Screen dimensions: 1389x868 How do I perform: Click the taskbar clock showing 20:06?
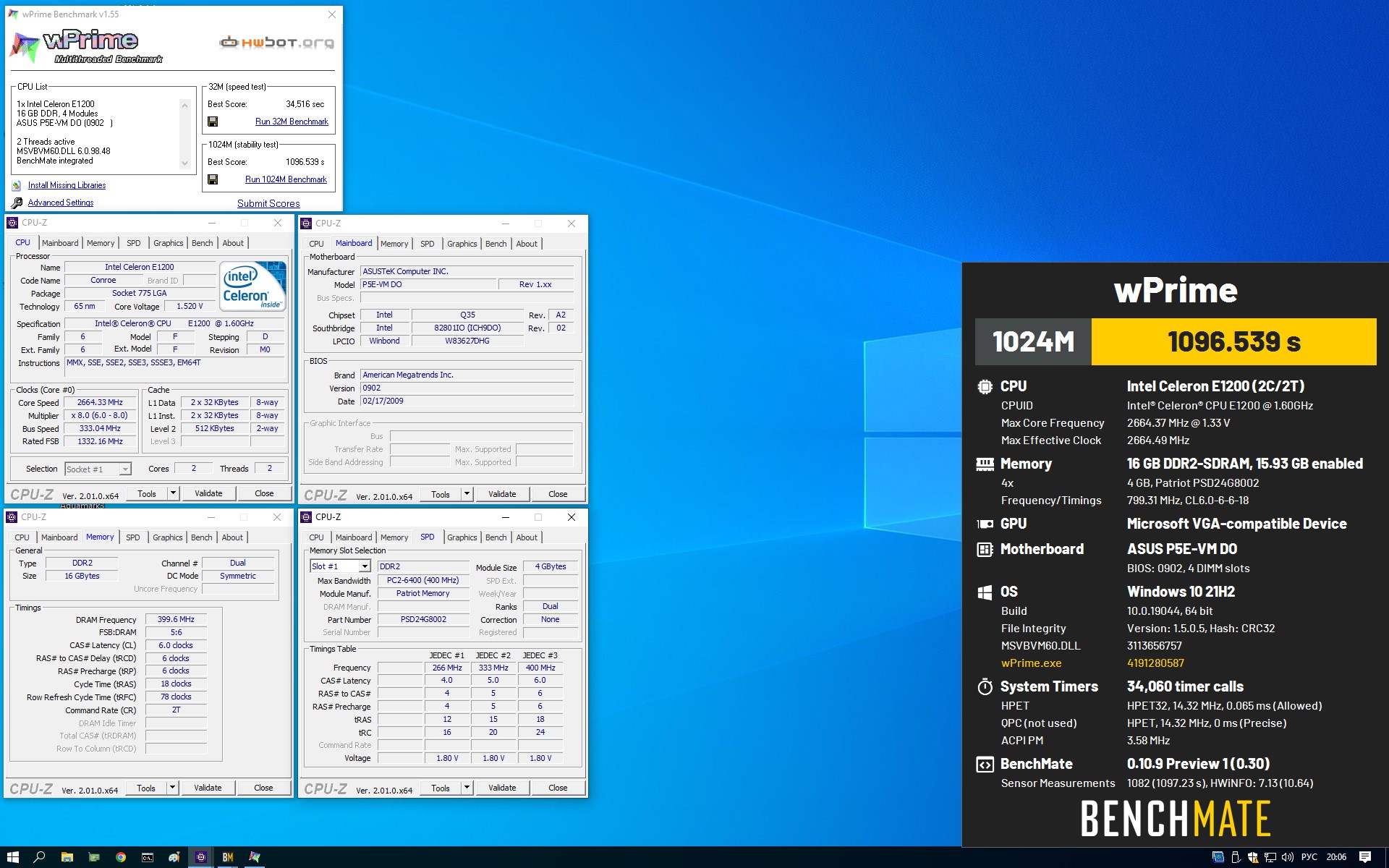[x=1336, y=857]
